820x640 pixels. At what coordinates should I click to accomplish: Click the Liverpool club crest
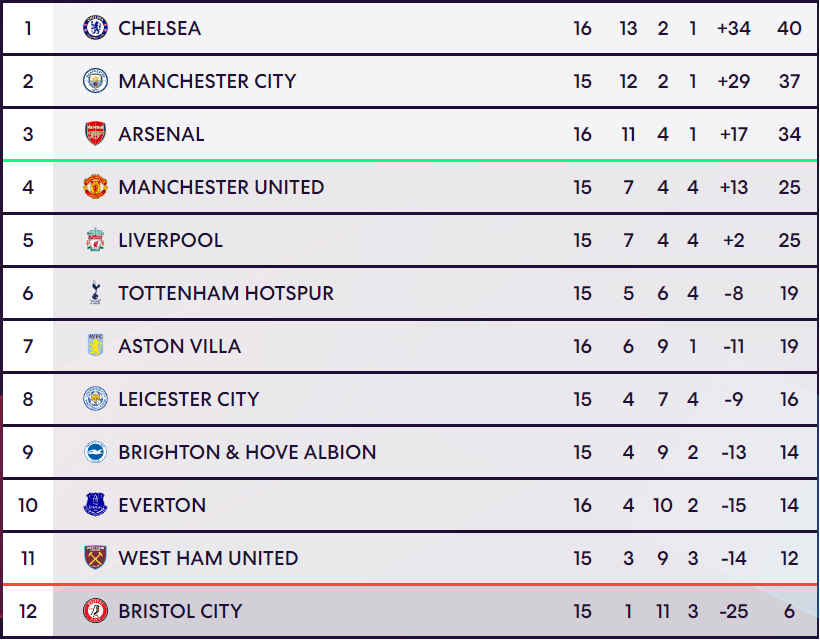pyautogui.click(x=95, y=240)
